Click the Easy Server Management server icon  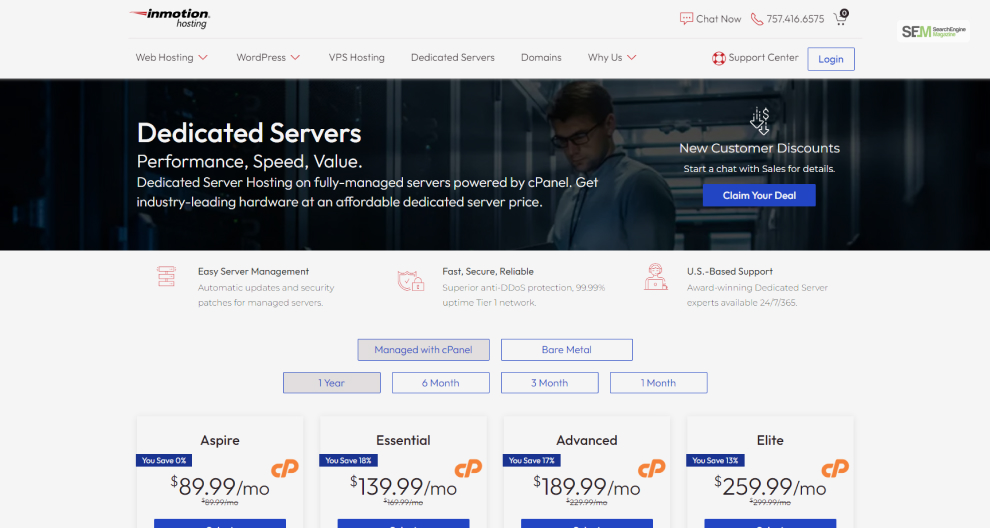[166, 277]
